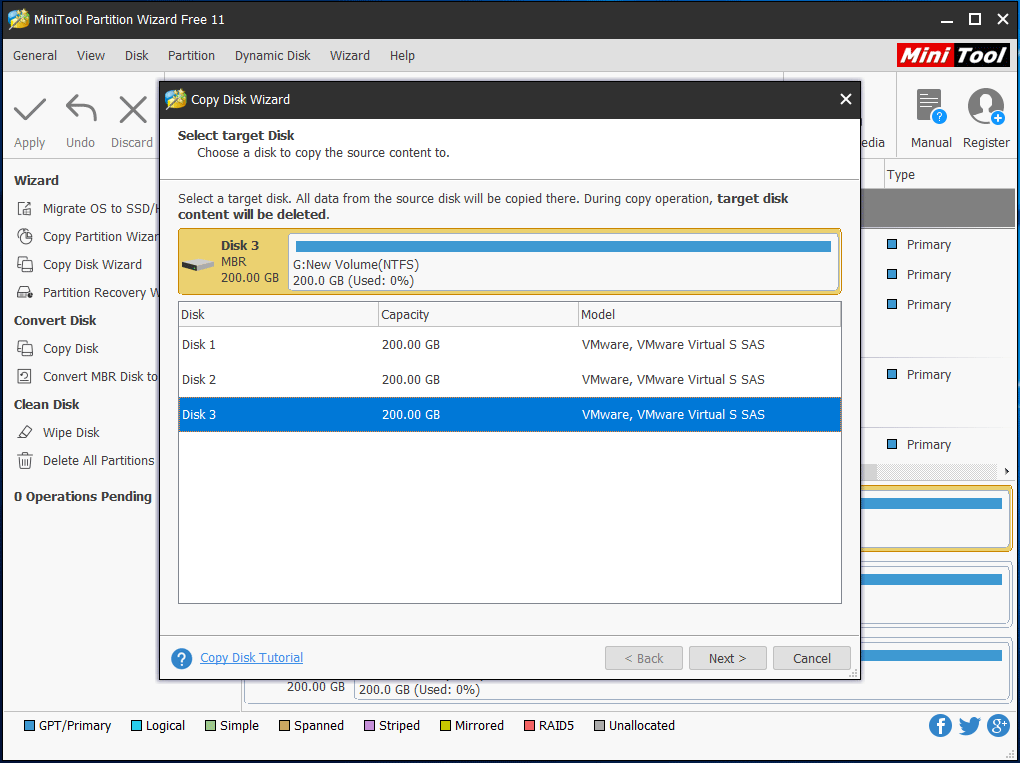Select Wipe Disk in the sidebar
The height and width of the screenshot is (763, 1020).
pyautogui.click(x=71, y=433)
